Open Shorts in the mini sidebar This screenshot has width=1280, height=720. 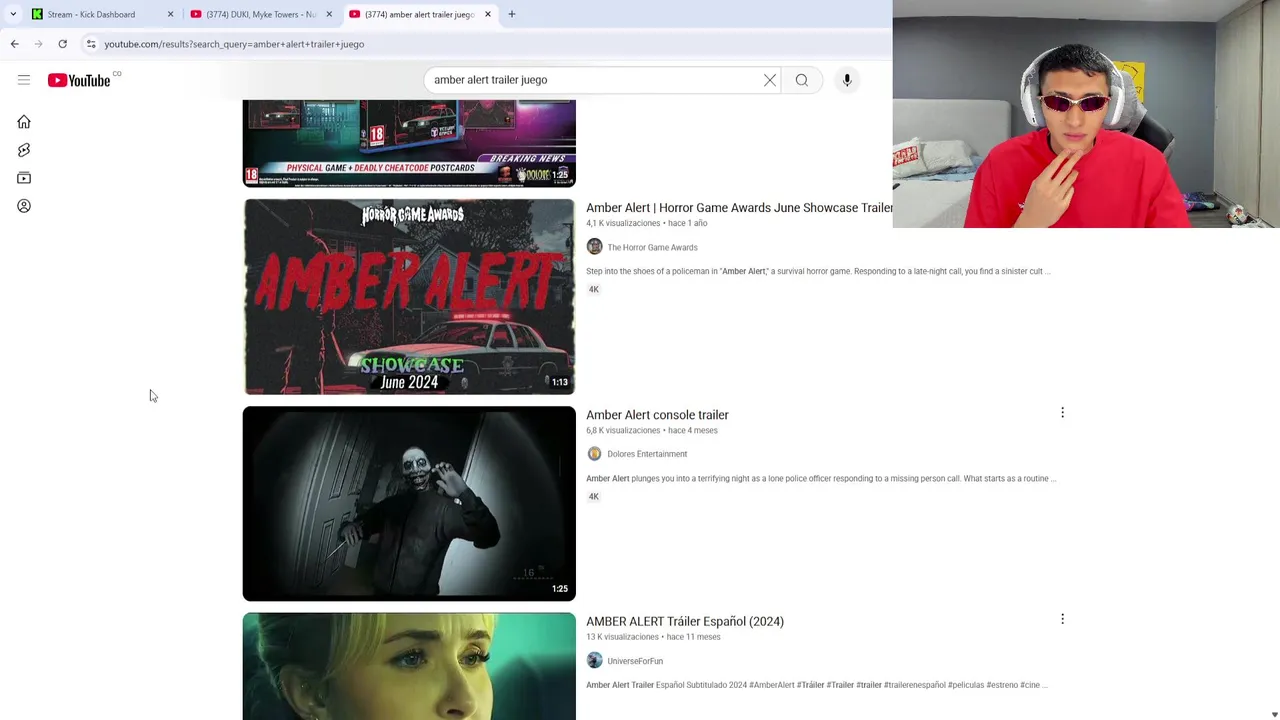tap(24, 150)
